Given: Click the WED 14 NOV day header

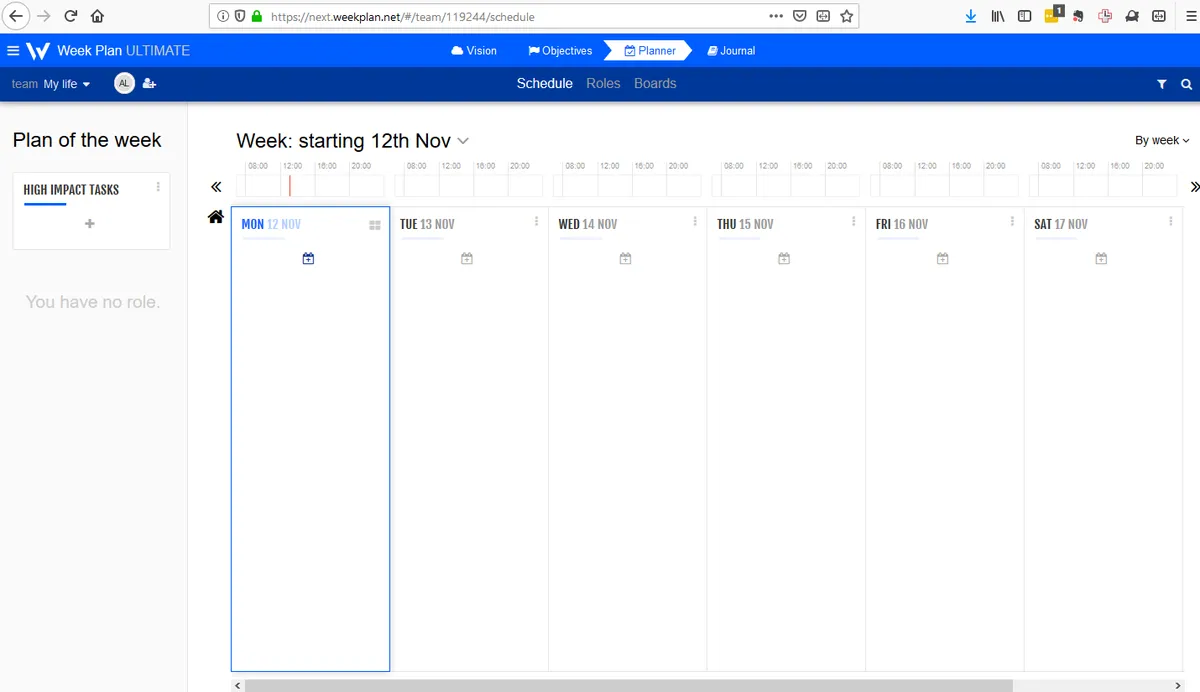Looking at the screenshot, I should pyautogui.click(x=588, y=224).
